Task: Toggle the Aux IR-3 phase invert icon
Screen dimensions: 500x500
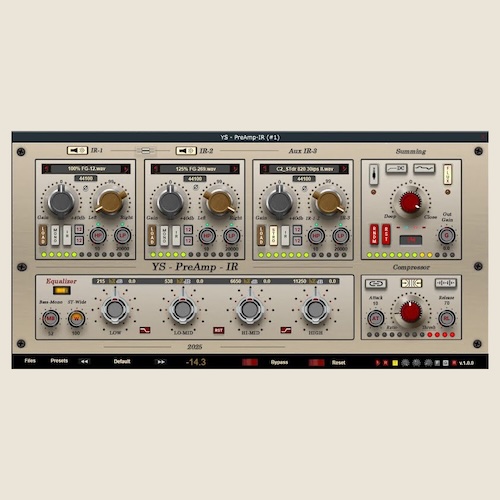Action: coord(304,188)
